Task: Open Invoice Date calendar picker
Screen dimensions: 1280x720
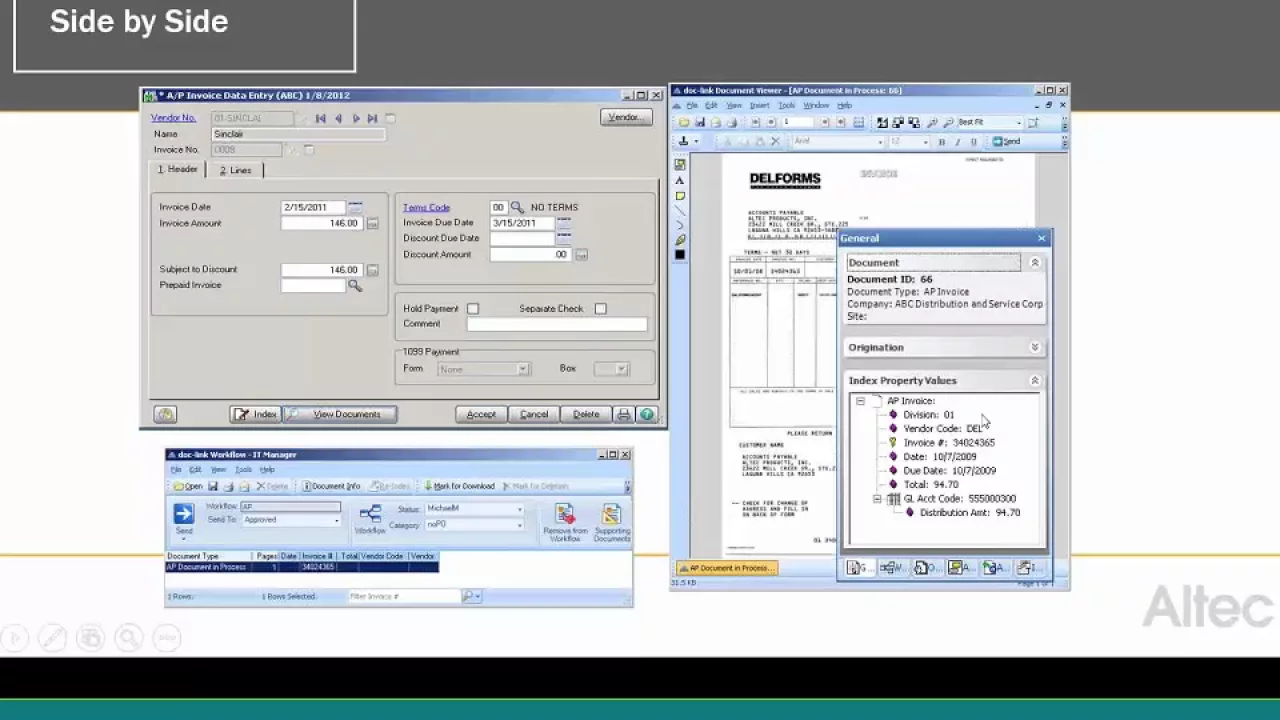Action: tap(355, 207)
